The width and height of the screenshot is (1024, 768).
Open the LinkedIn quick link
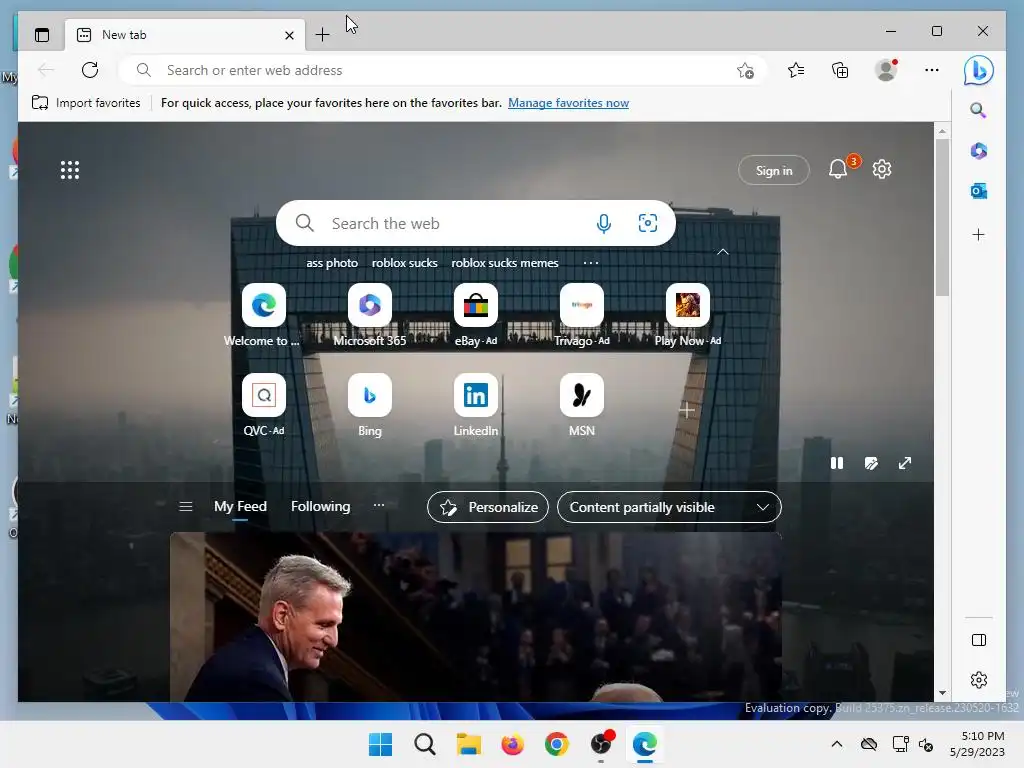point(475,405)
